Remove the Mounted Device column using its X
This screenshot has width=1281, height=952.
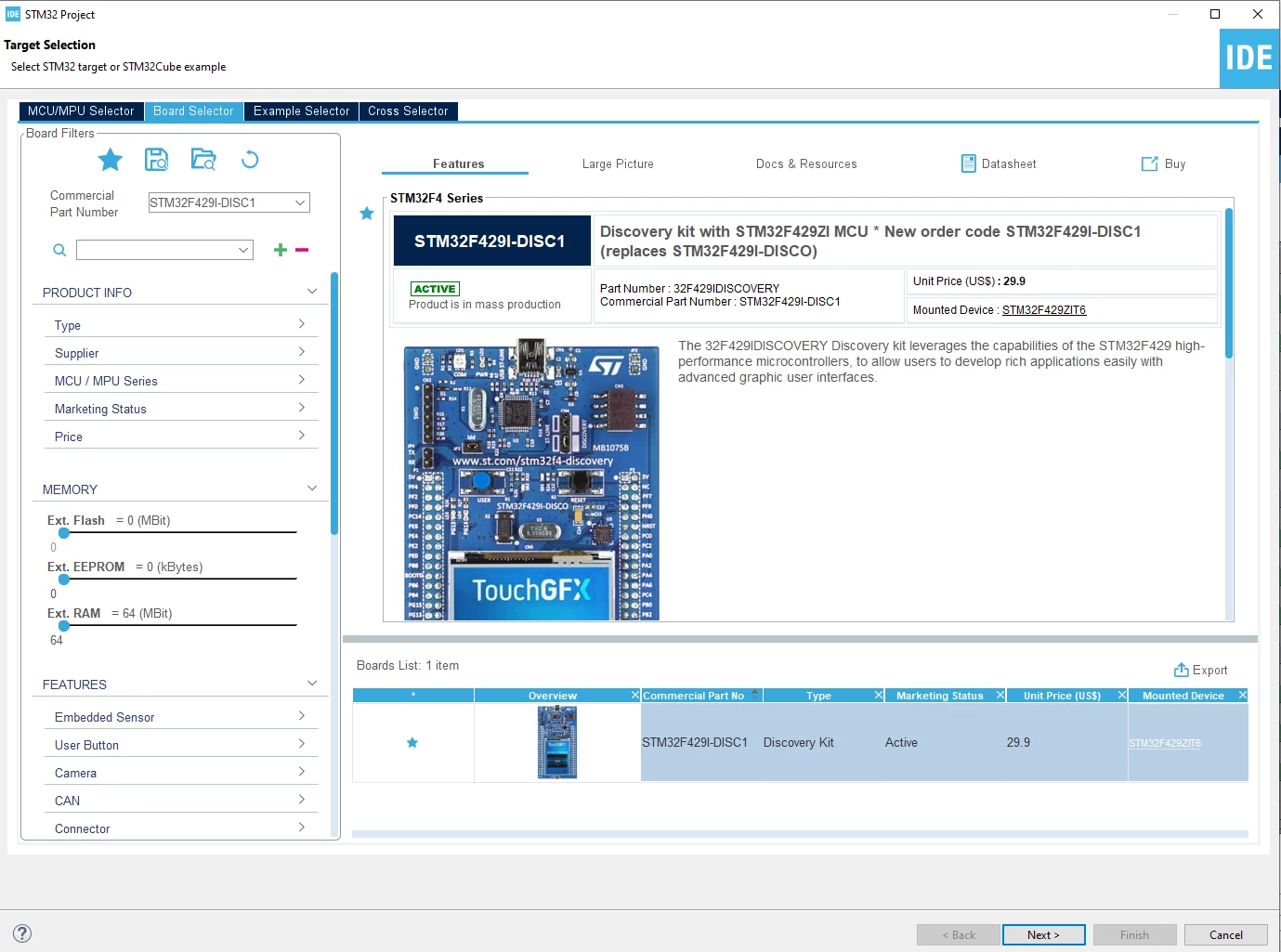pyautogui.click(x=1243, y=696)
